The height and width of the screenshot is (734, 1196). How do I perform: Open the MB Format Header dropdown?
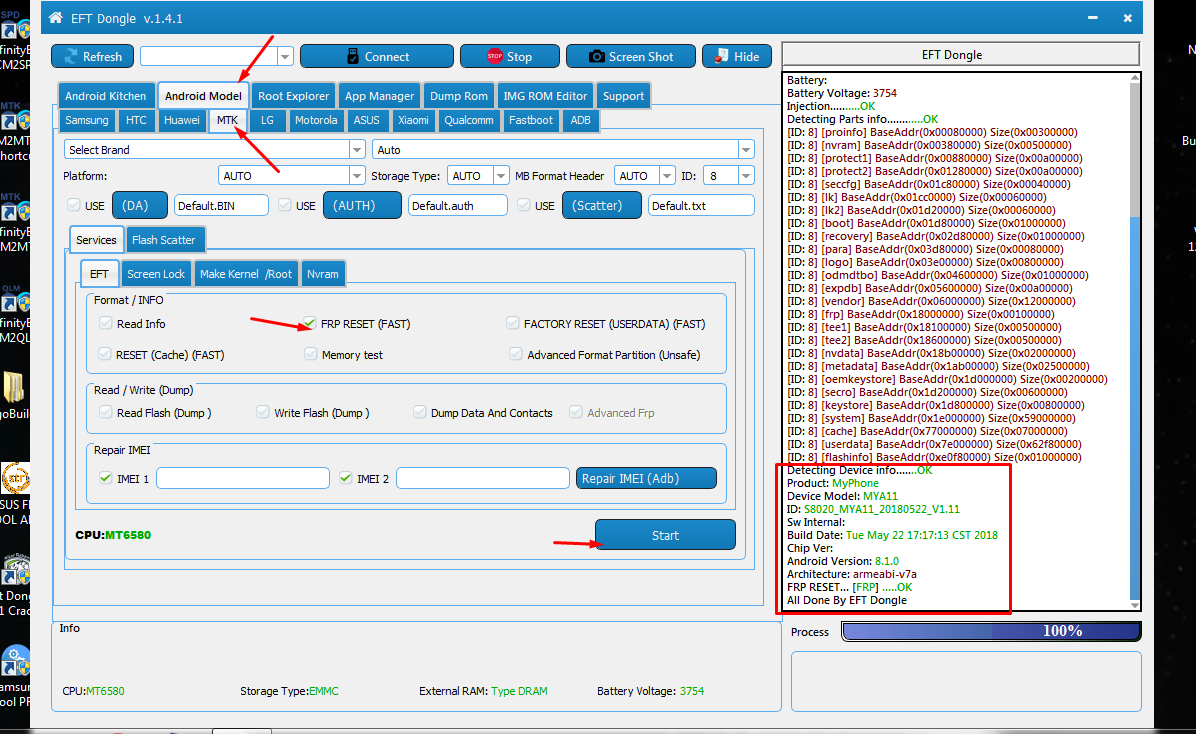tap(667, 175)
